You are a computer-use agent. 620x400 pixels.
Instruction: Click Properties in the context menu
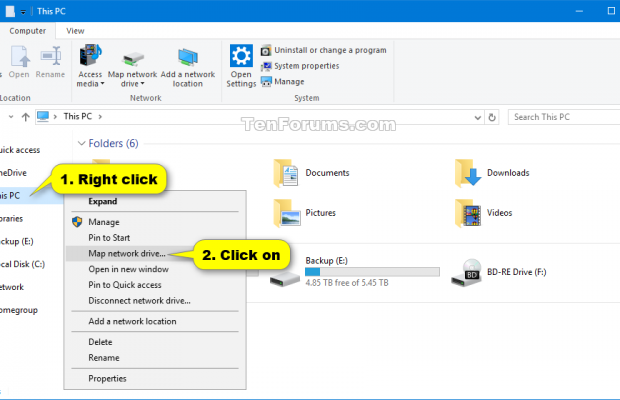point(107,378)
